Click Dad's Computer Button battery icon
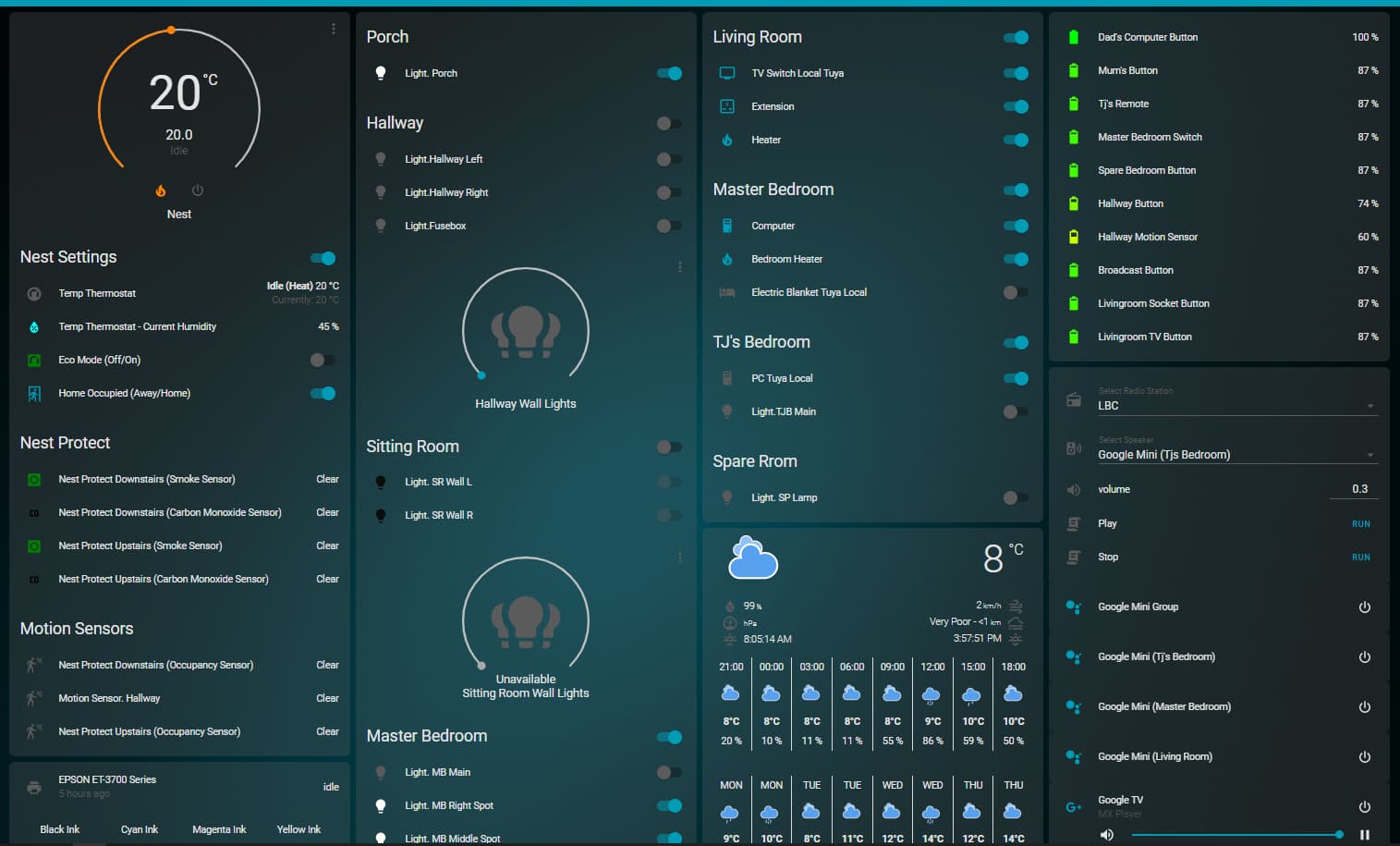This screenshot has width=1400, height=846. click(x=1073, y=37)
